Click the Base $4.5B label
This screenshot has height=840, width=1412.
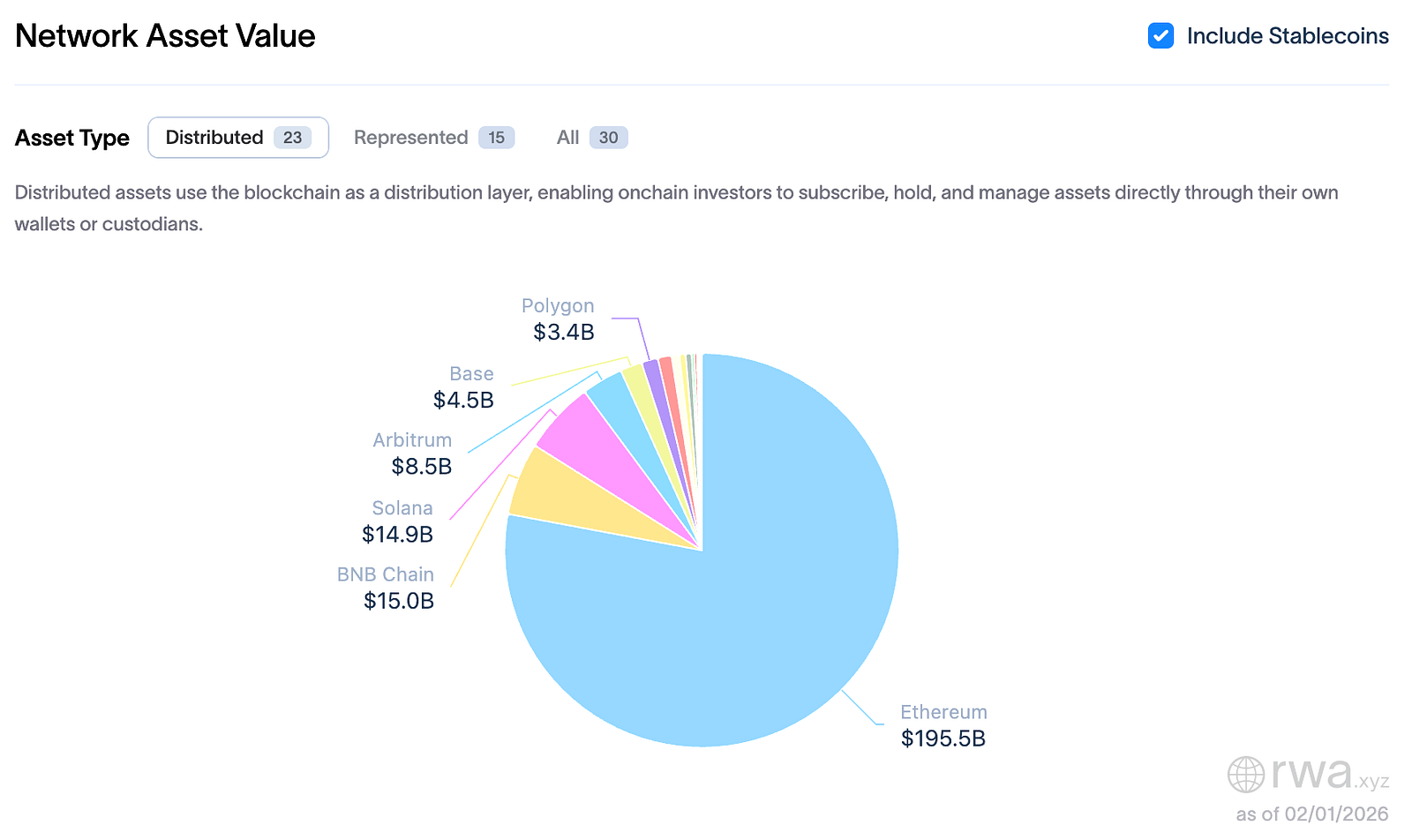[x=465, y=387]
